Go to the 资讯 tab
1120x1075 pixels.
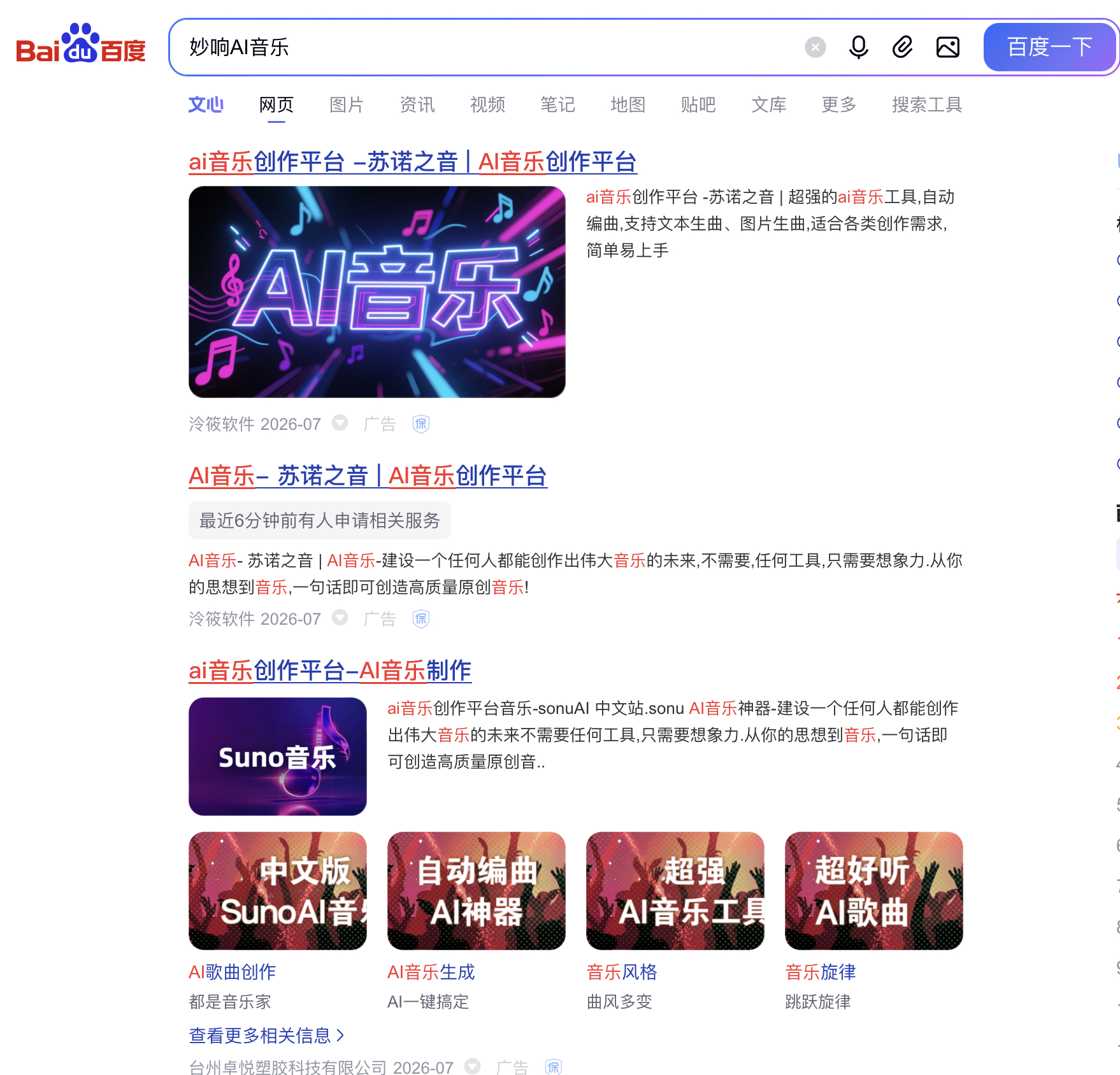[x=417, y=104]
